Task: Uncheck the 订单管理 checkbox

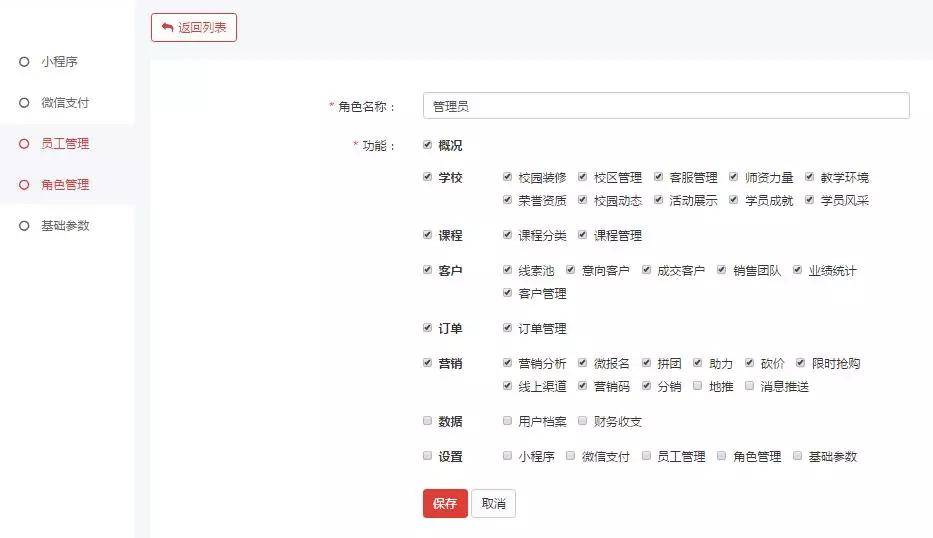Action: (508, 328)
